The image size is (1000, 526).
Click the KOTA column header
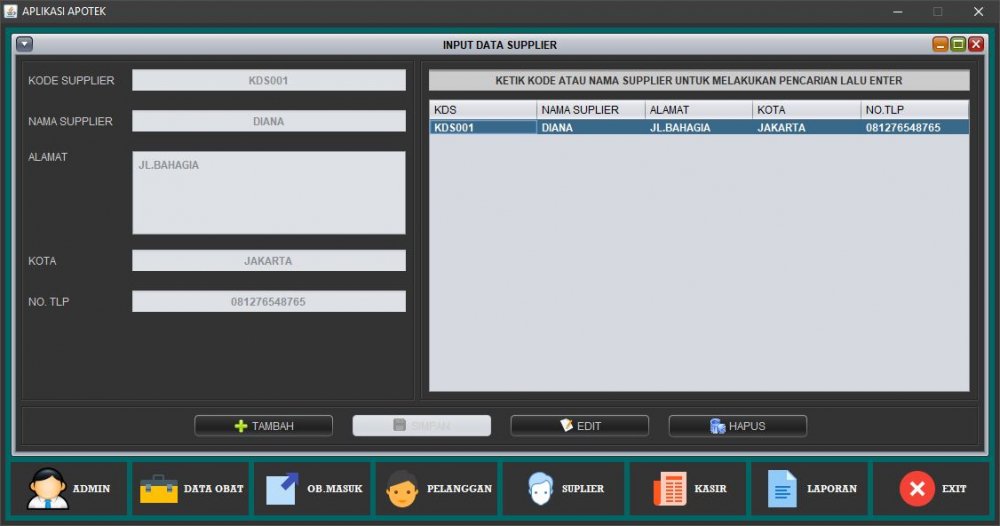806,109
